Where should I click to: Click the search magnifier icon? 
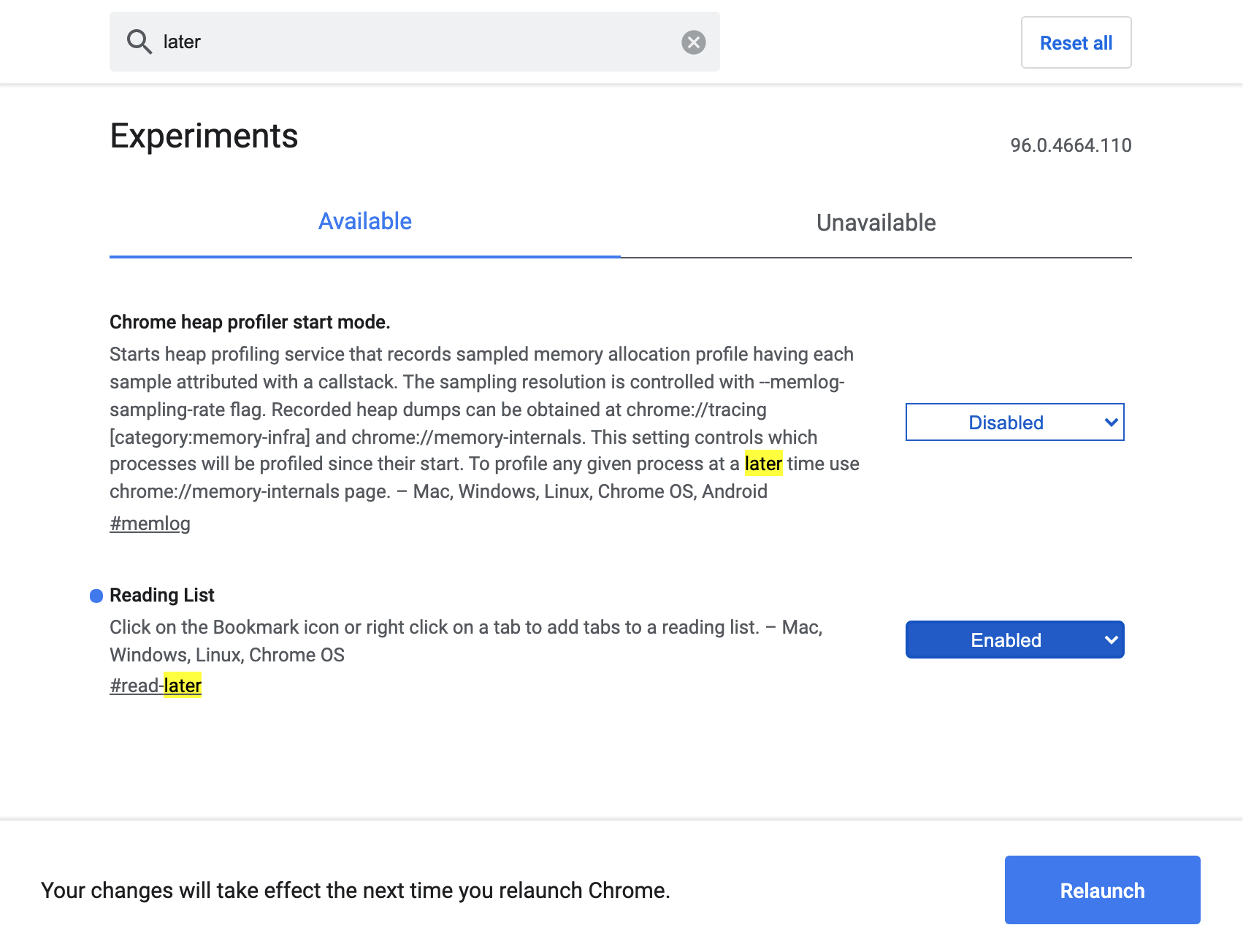[x=139, y=42]
